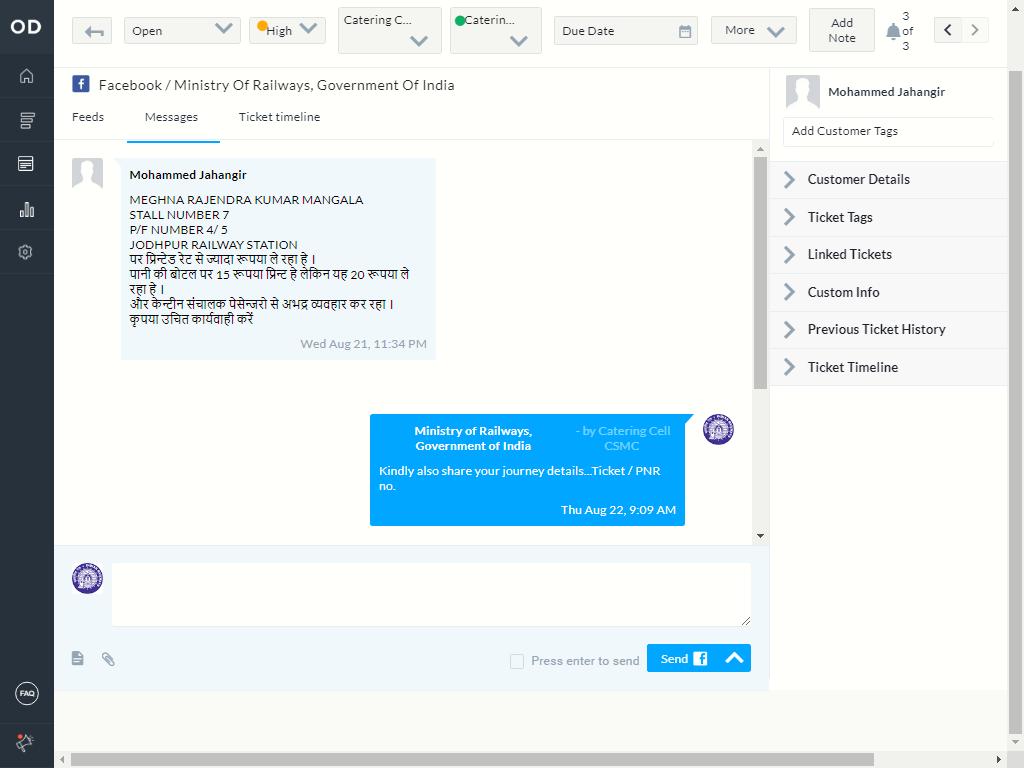Click Mohammed Jahangir's avatar in the message
This screenshot has height=768, width=1024.
click(x=88, y=173)
